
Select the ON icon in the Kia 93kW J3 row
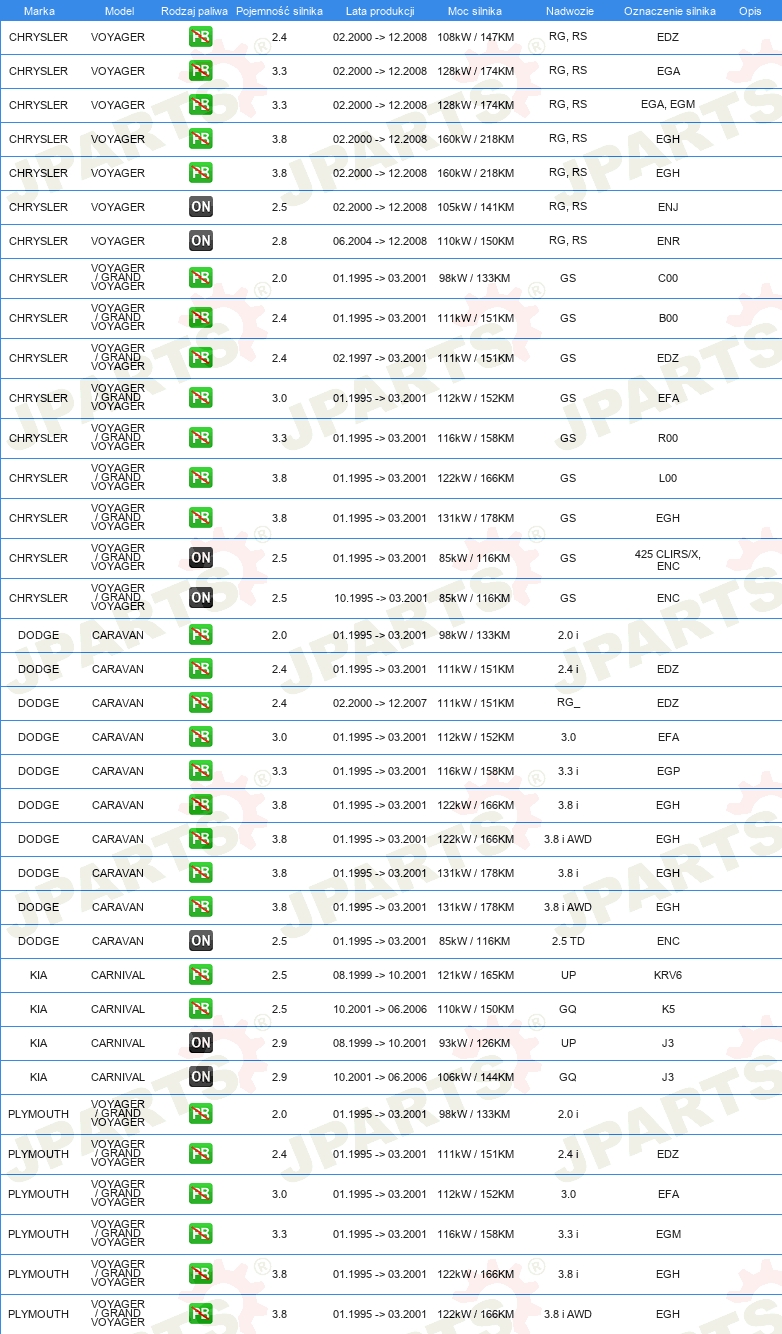click(201, 1043)
